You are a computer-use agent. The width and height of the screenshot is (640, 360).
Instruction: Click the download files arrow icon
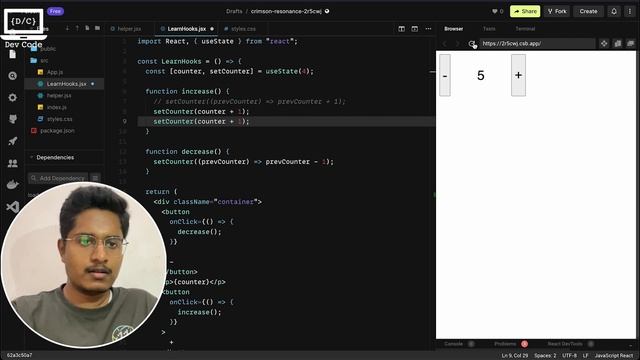pos(67,28)
